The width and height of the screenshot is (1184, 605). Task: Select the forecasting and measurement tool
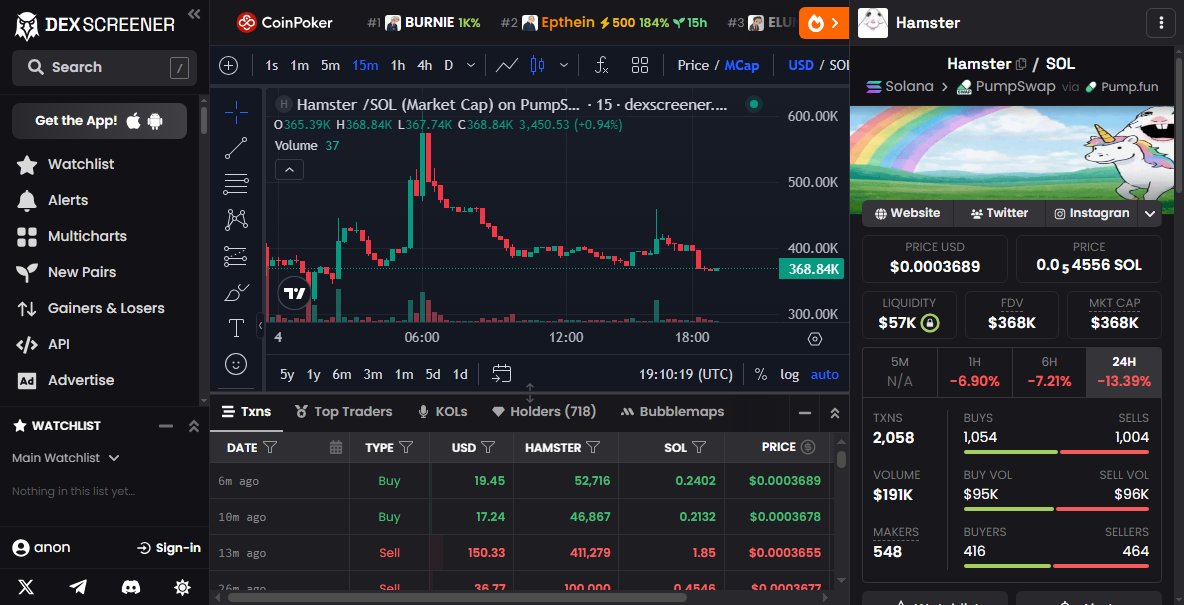click(x=236, y=256)
